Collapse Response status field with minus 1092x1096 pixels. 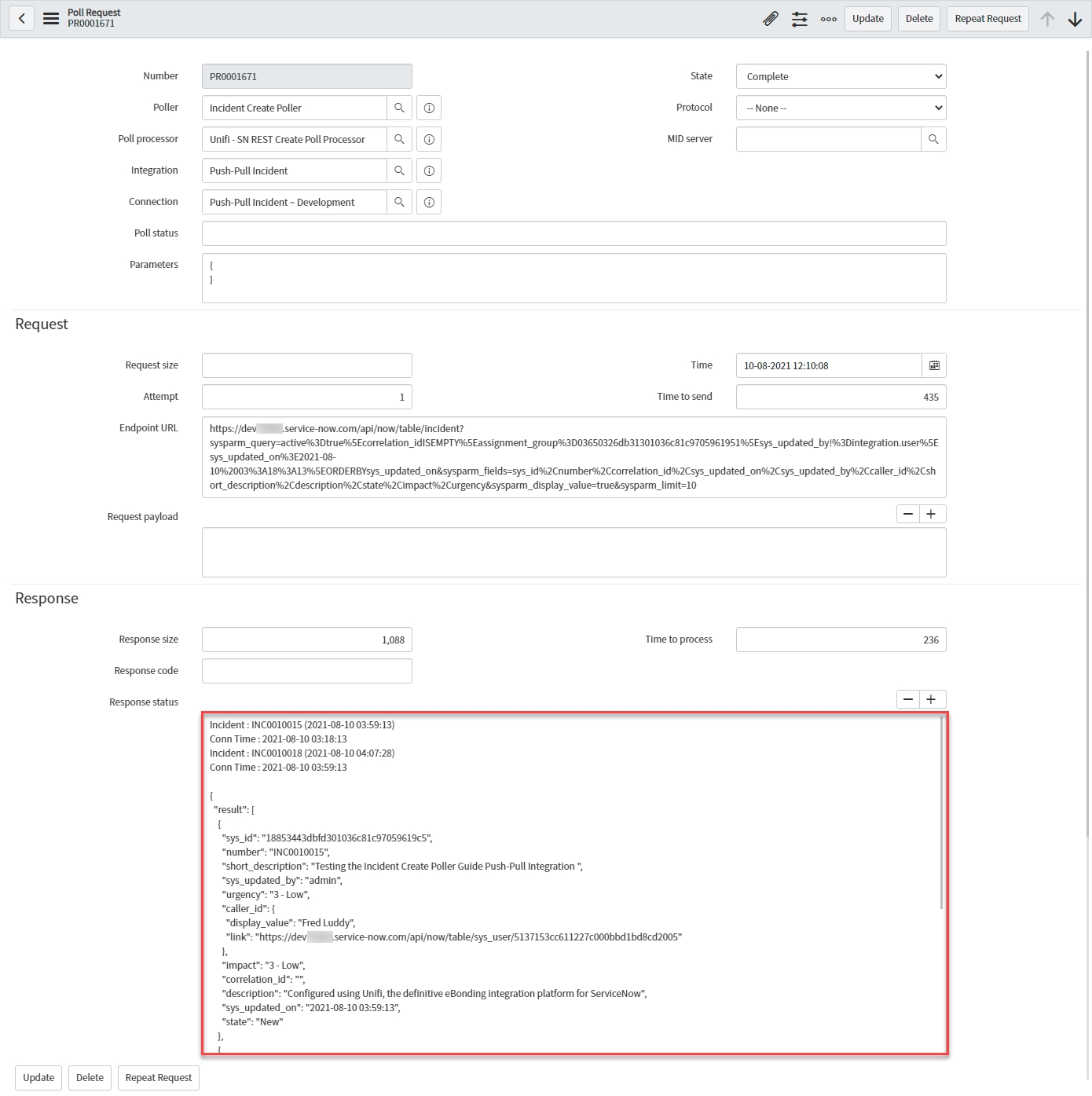tap(908, 699)
